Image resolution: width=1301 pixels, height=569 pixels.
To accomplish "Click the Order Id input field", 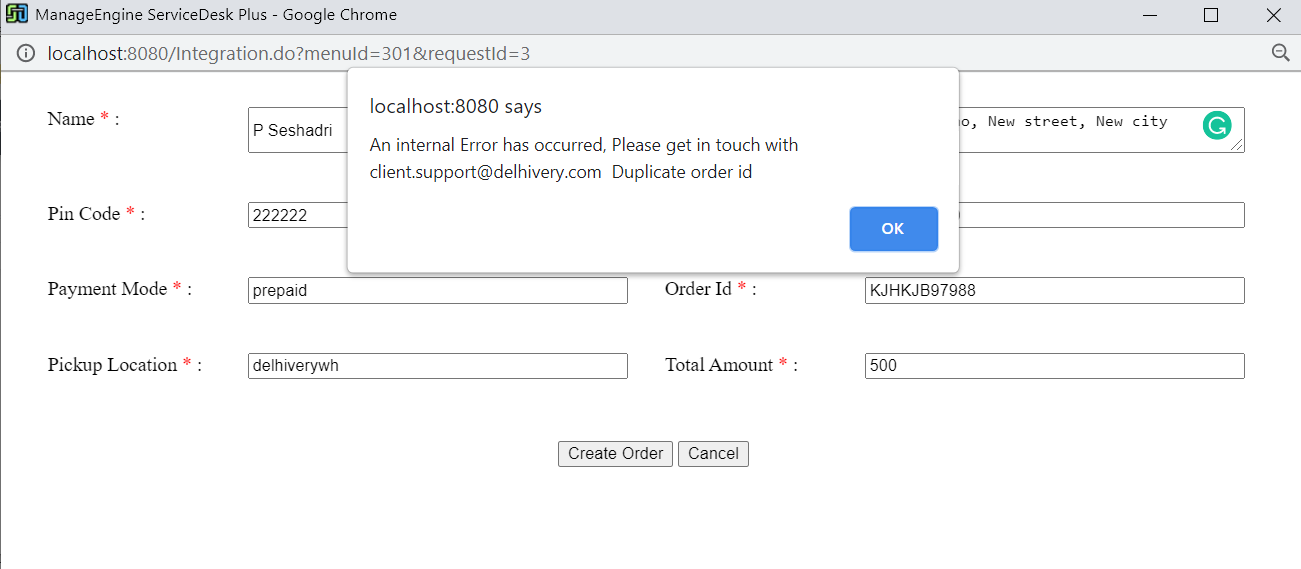I will pos(1054,290).
